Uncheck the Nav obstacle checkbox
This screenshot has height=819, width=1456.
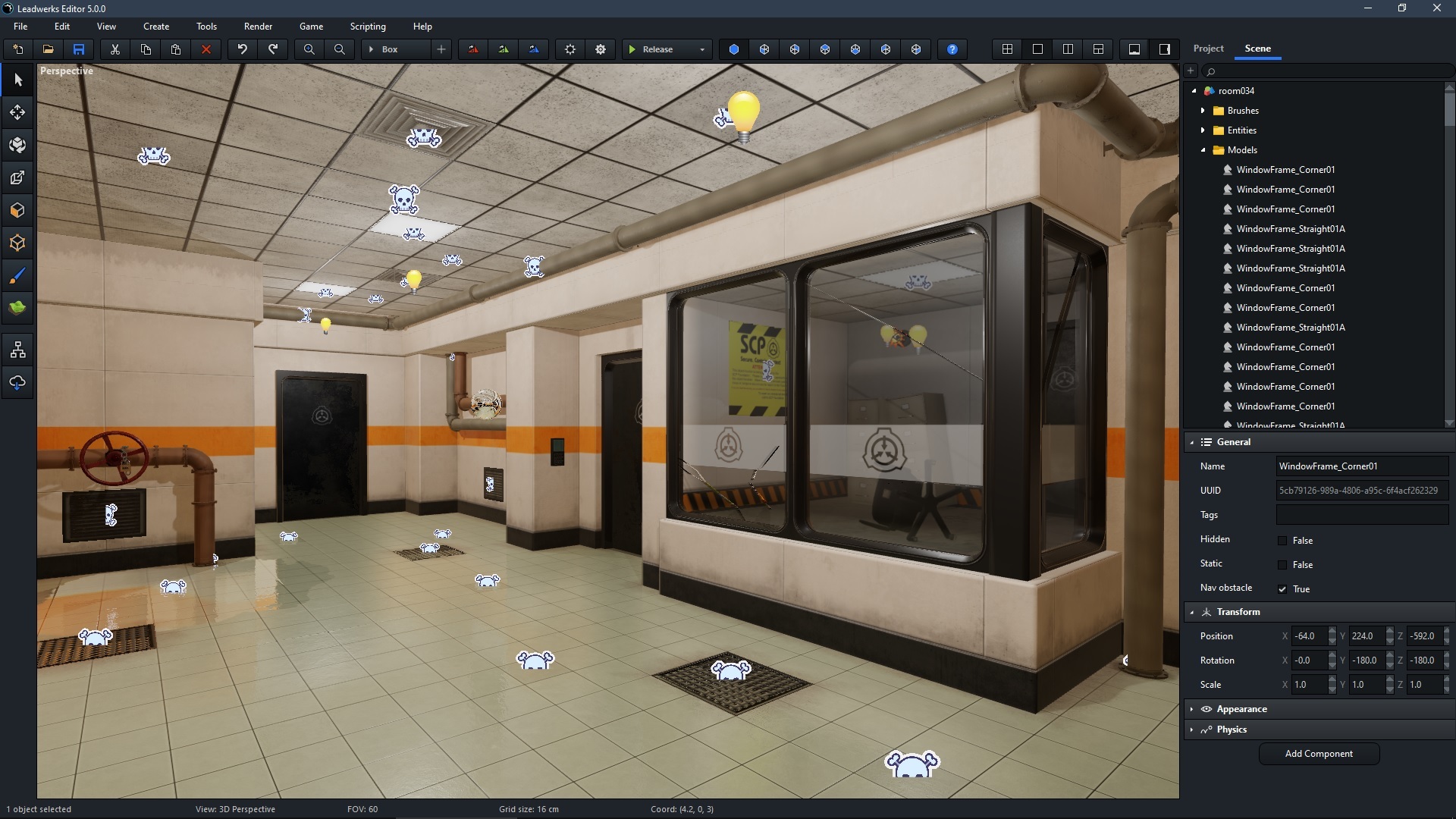point(1282,589)
